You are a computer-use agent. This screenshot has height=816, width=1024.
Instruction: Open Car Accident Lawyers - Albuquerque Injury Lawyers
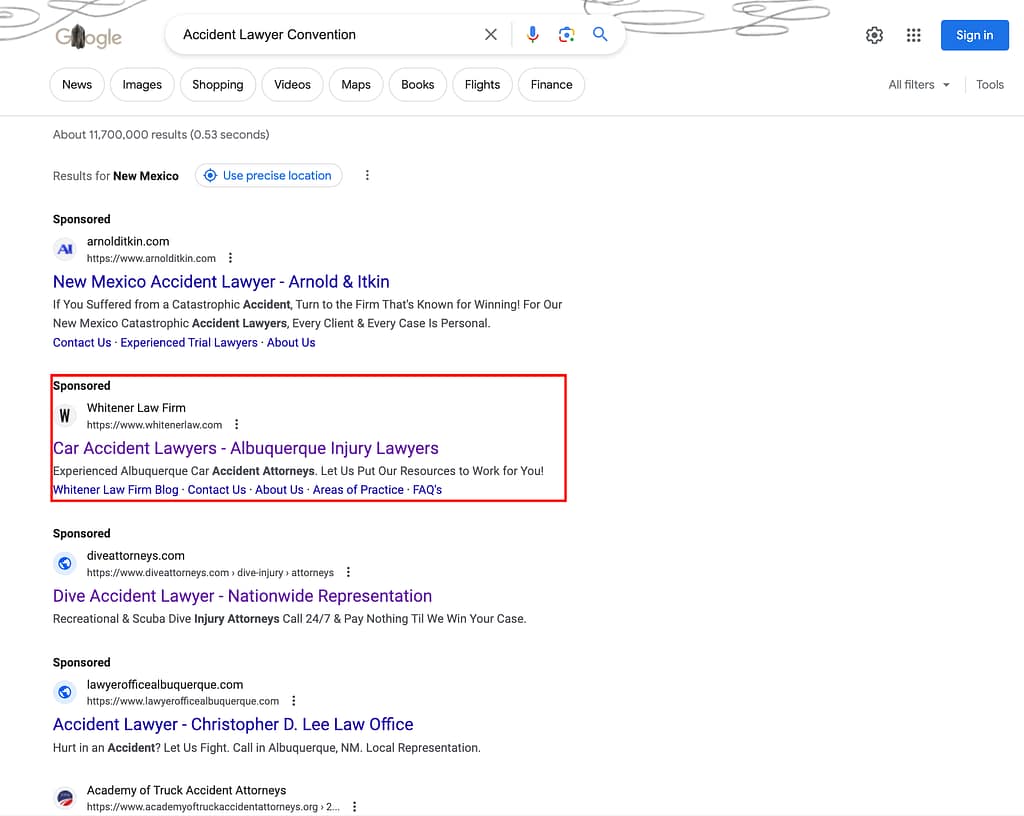[246, 448]
